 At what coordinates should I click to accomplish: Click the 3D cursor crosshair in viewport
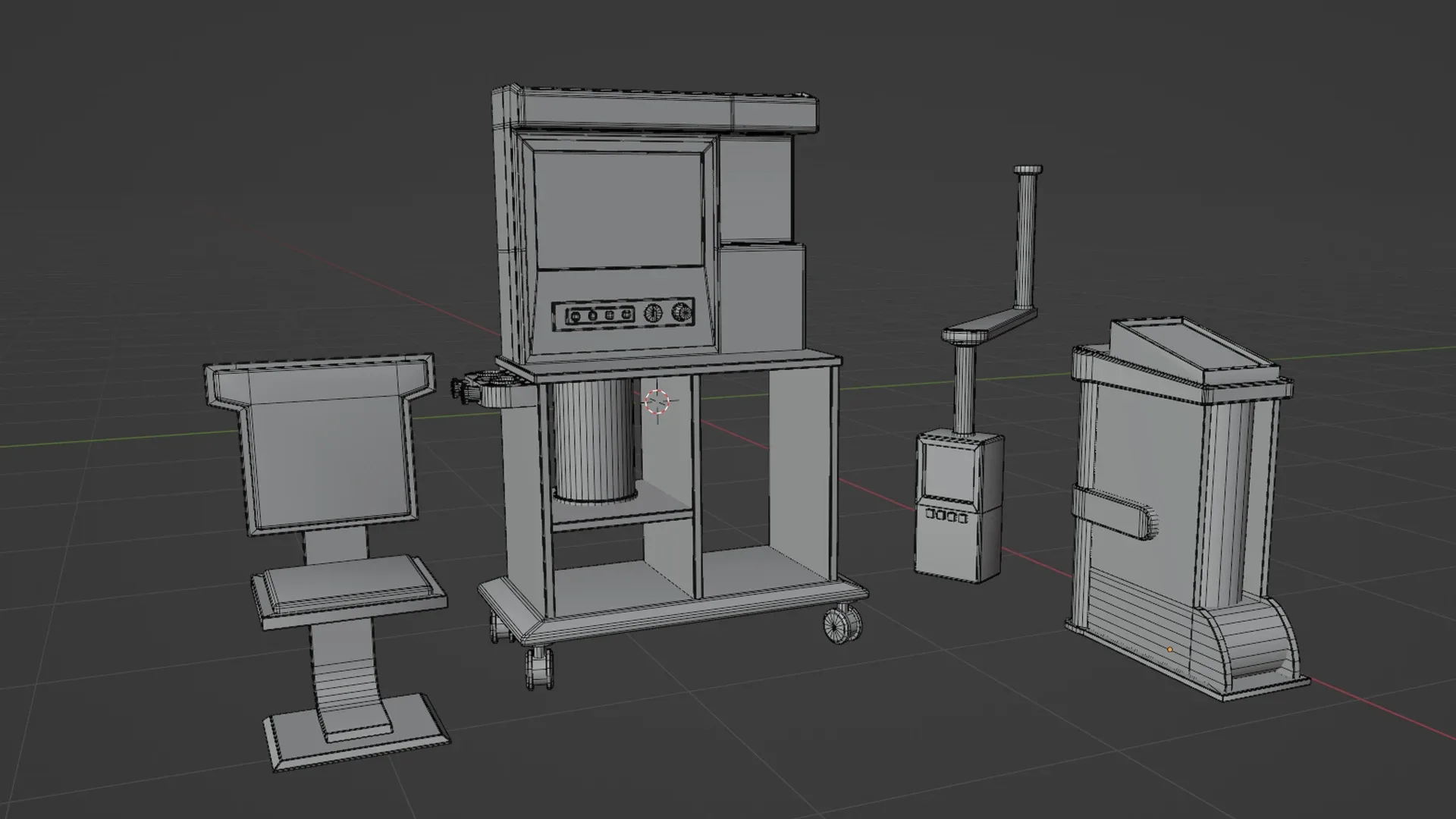pos(657,402)
